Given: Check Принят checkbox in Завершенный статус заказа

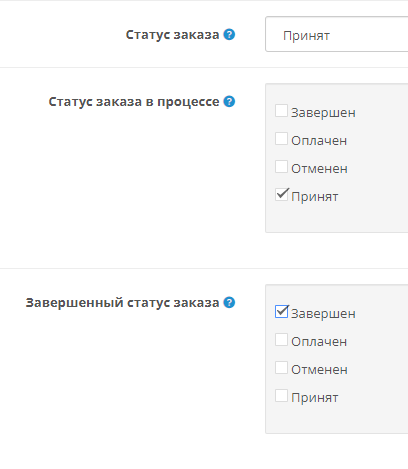Looking at the screenshot, I should 281,396.
